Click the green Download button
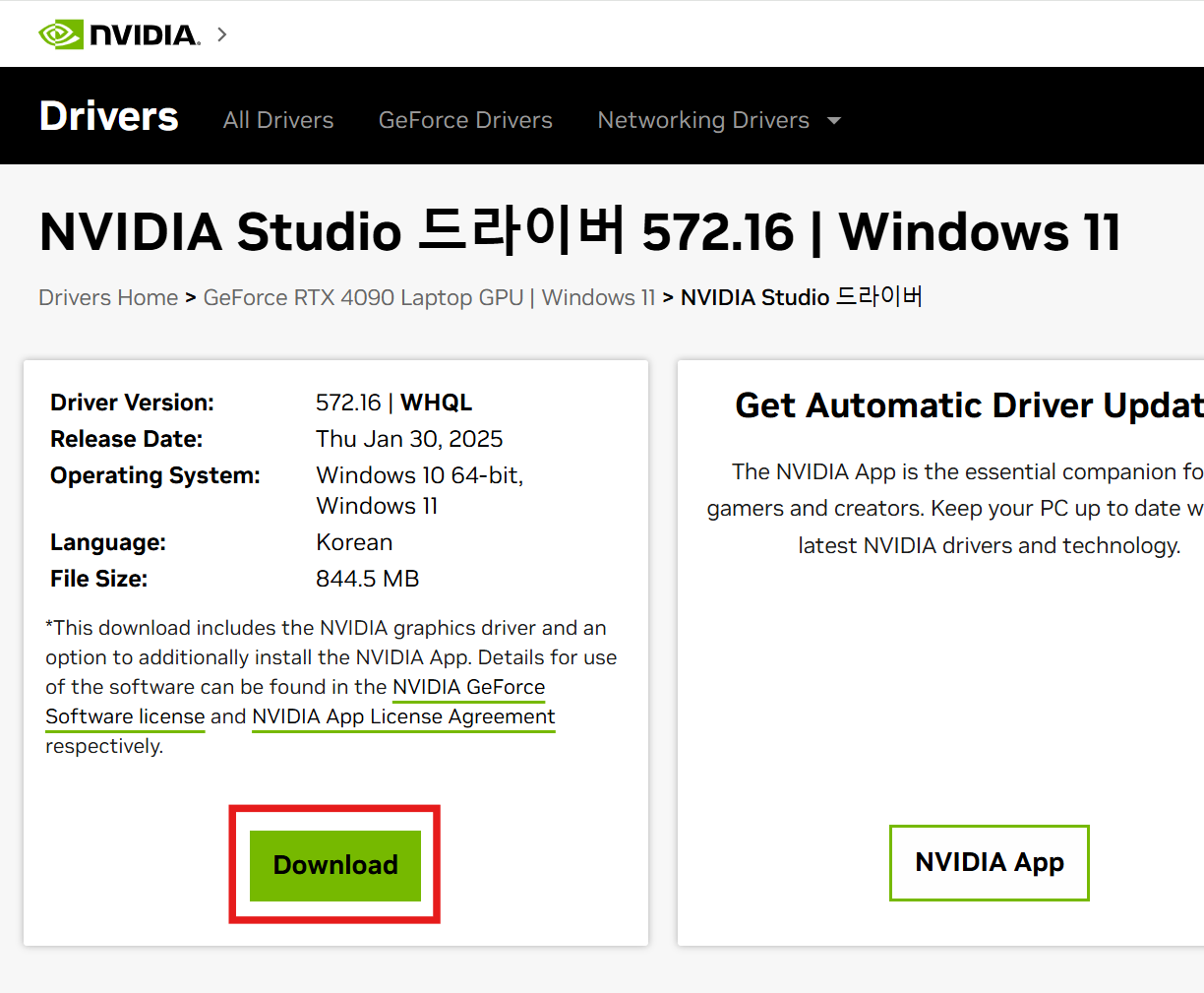Viewport: 1204px width, 993px height. pos(335,865)
